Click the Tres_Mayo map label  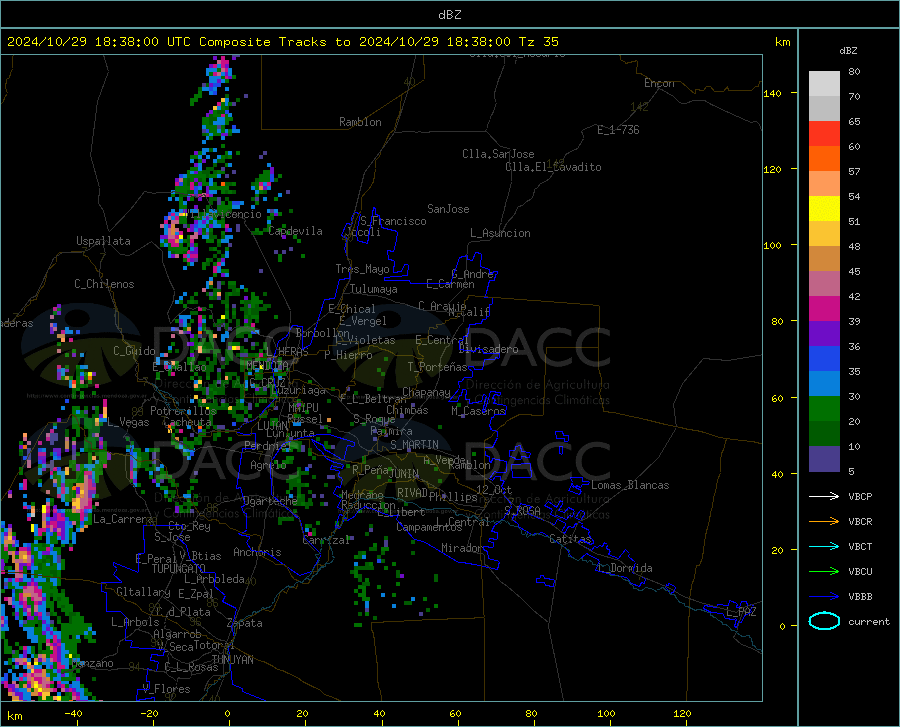(362, 269)
